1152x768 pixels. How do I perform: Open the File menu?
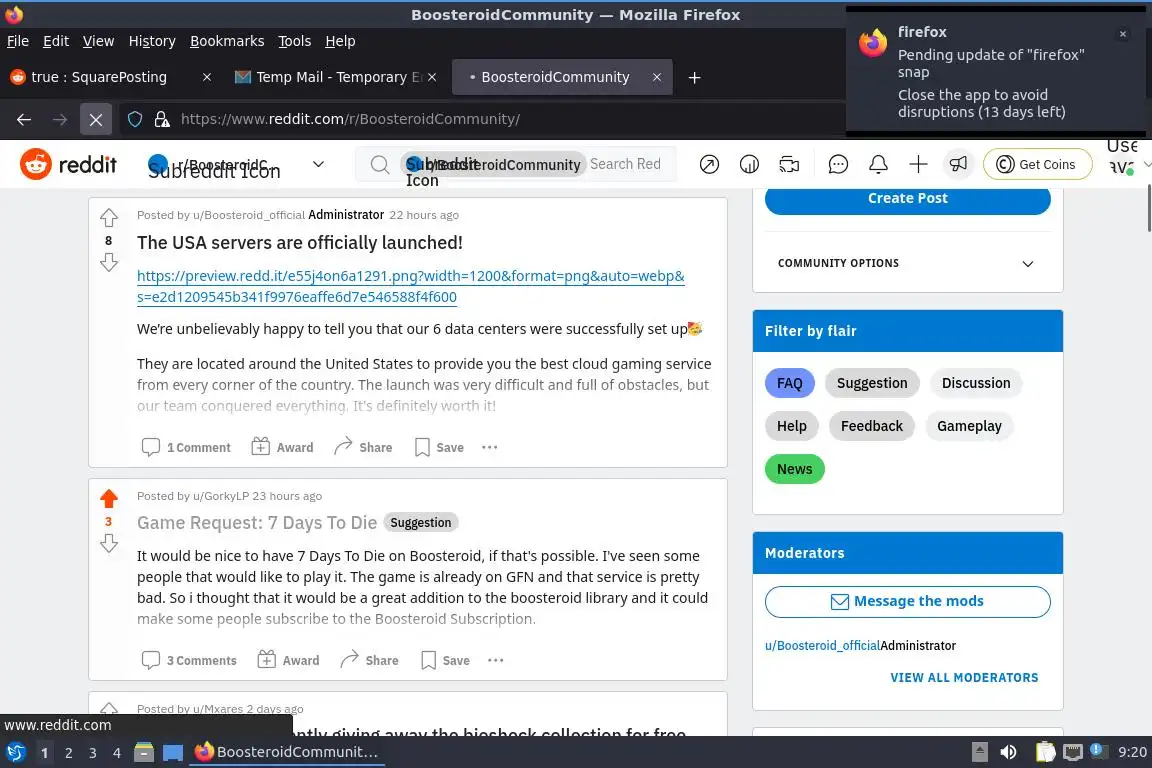click(x=18, y=41)
